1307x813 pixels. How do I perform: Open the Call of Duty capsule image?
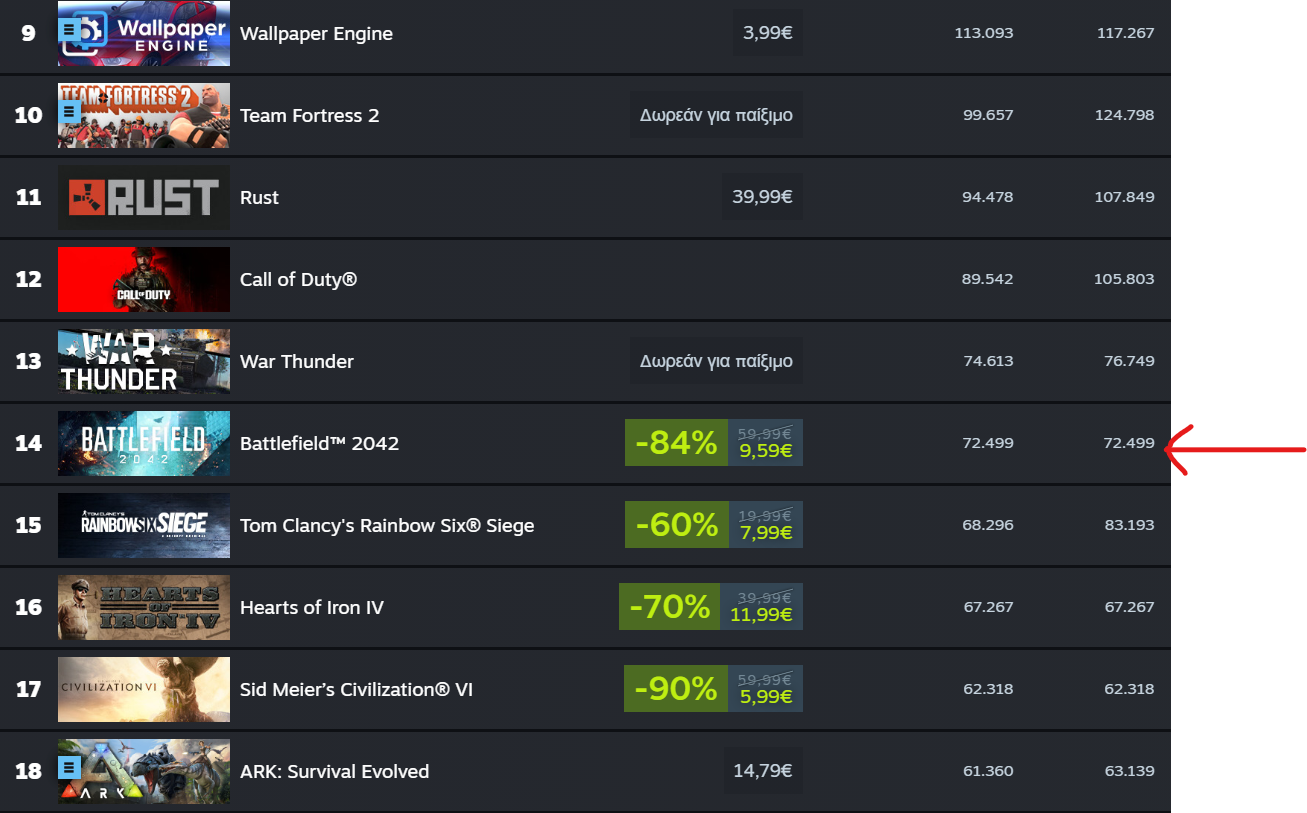click(144, 280)
